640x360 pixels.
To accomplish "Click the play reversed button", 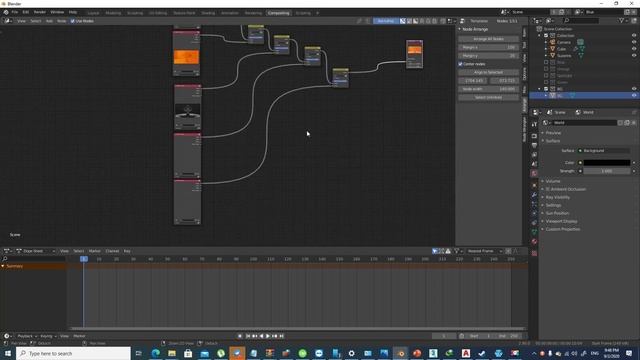I will click(261, 336).
